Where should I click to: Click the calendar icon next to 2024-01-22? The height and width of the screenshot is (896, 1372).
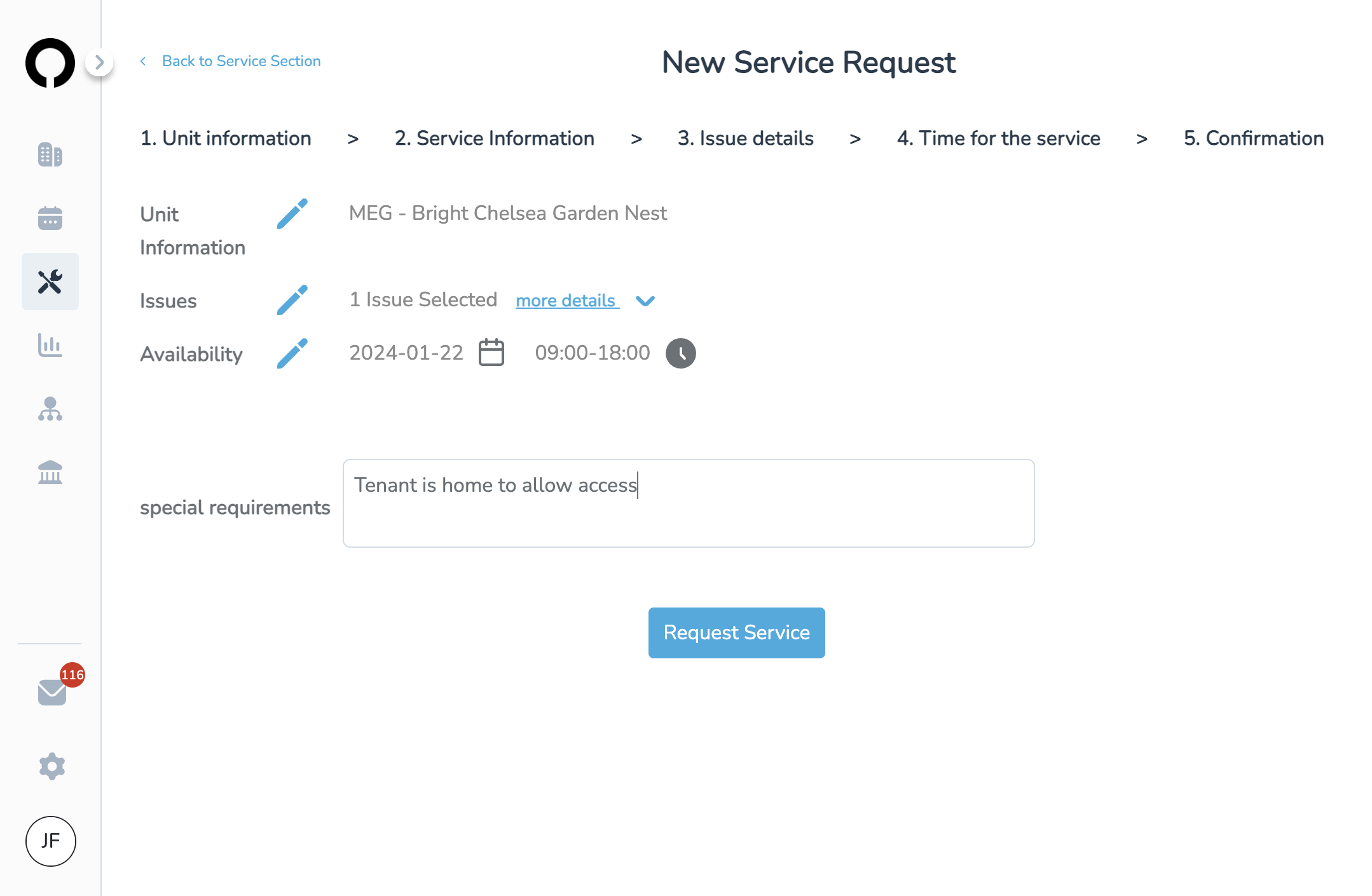pyautogui.click(x=491, y=353)
